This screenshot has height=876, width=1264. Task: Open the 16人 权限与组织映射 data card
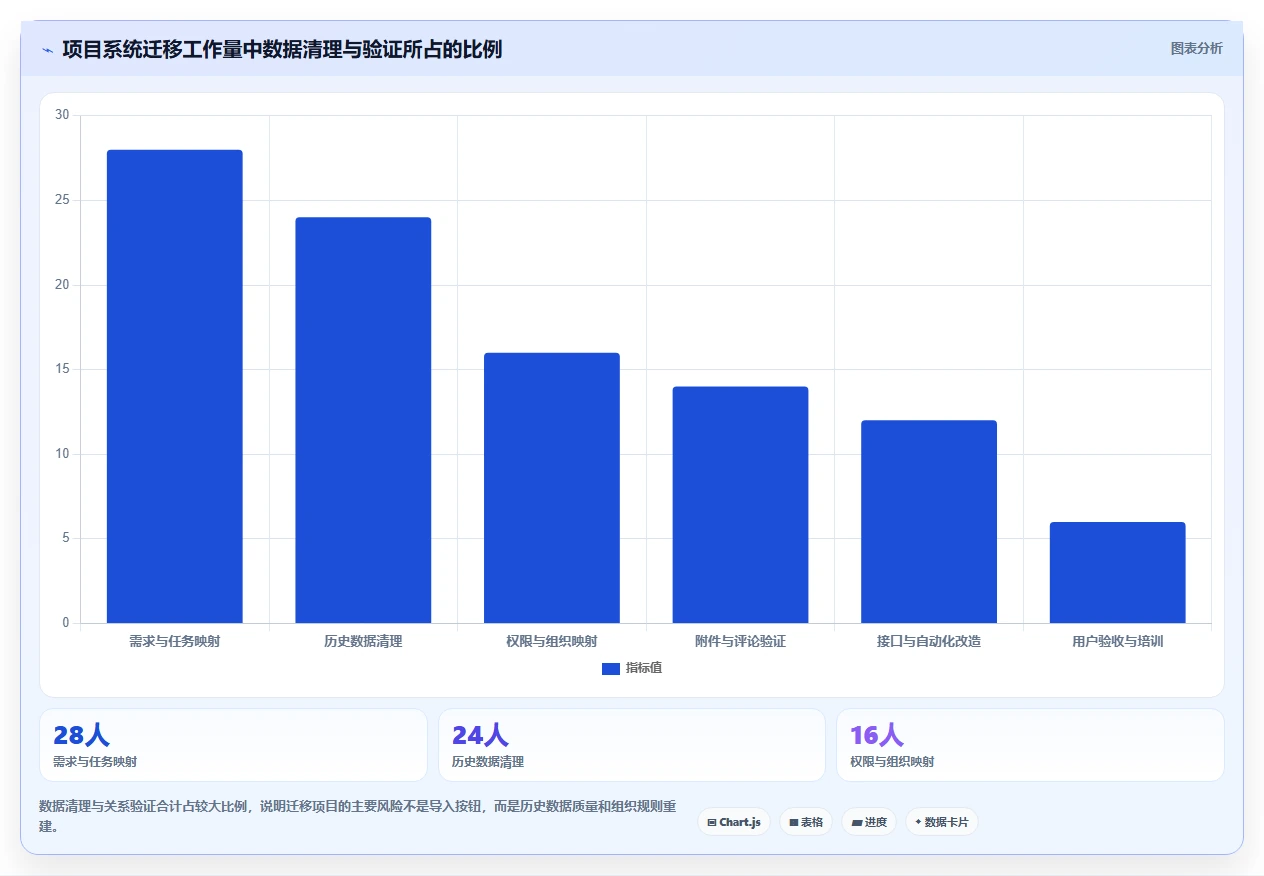1030,745
